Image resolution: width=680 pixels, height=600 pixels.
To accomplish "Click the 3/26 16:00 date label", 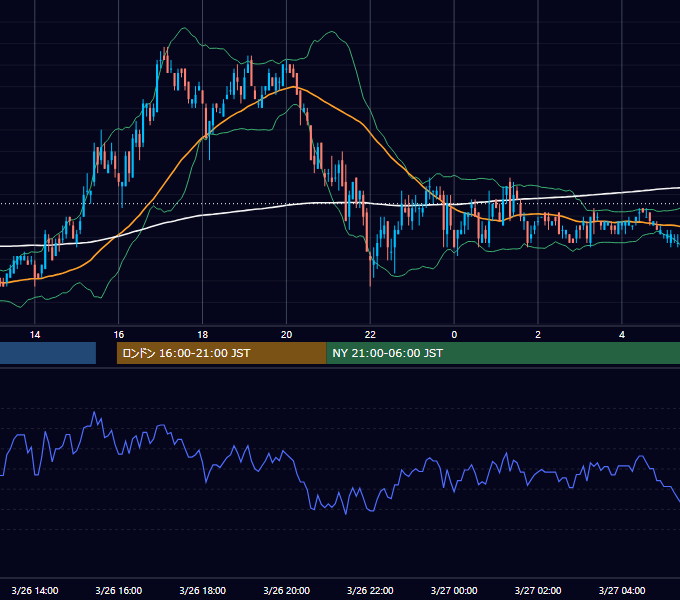I will [x=118, y=590].
